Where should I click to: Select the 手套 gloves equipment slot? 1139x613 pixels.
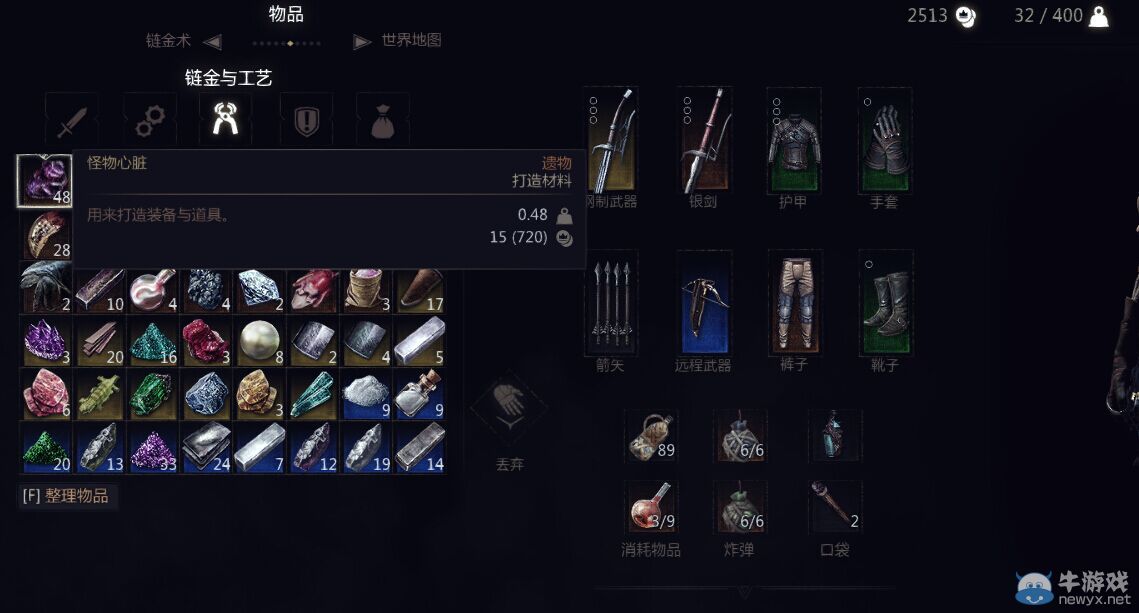pos(885,140)
